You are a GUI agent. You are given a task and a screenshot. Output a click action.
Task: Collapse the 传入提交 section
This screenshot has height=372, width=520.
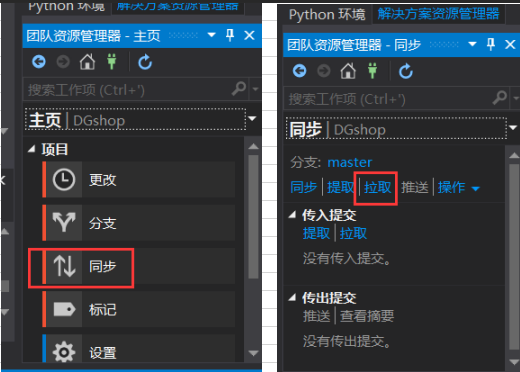pos(292,215)
